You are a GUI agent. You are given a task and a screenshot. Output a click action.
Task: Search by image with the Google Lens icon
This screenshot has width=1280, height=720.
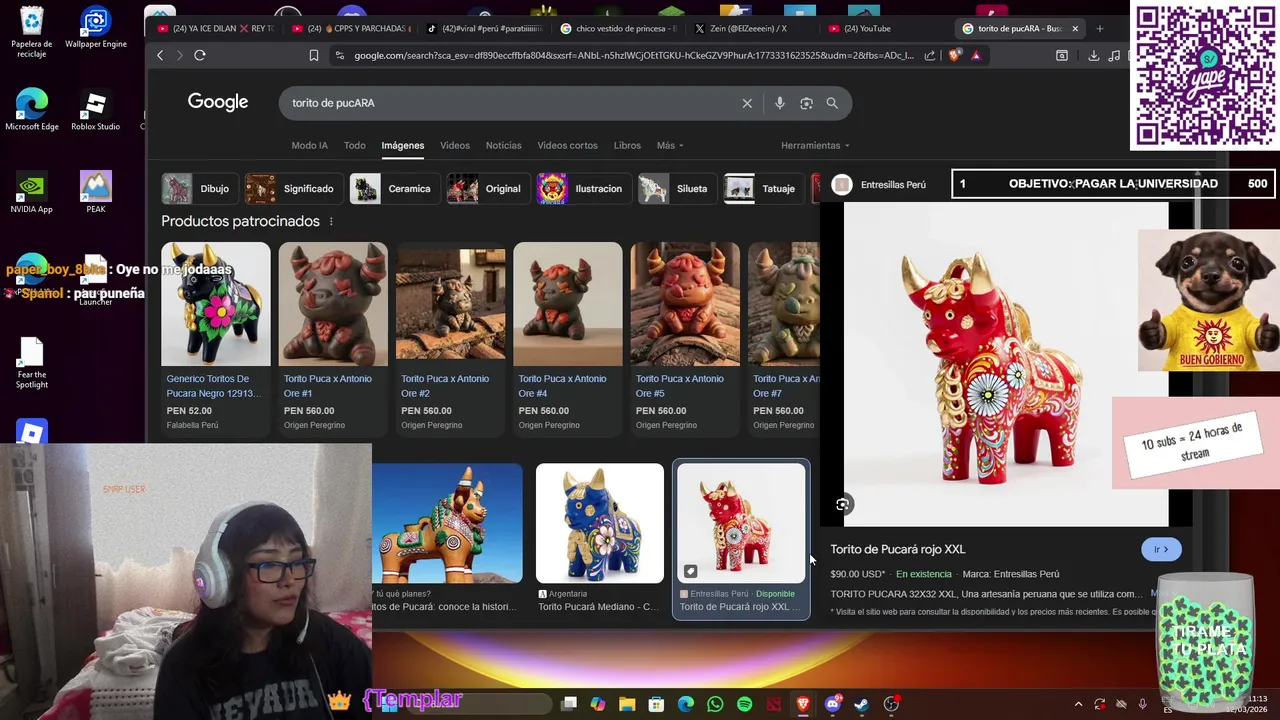click(x=806, y=103)
